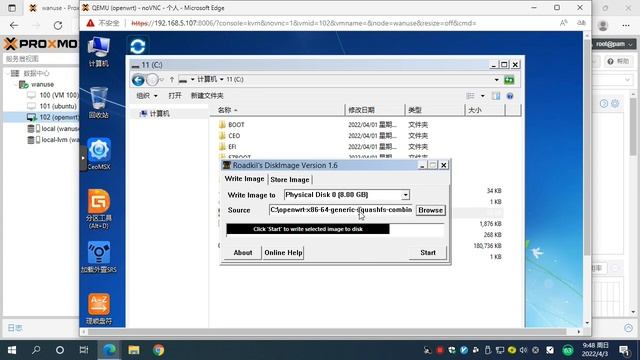Toggle the explorer preview pane icon
Viewport: 640px width, 360px height.
[496, 96]
